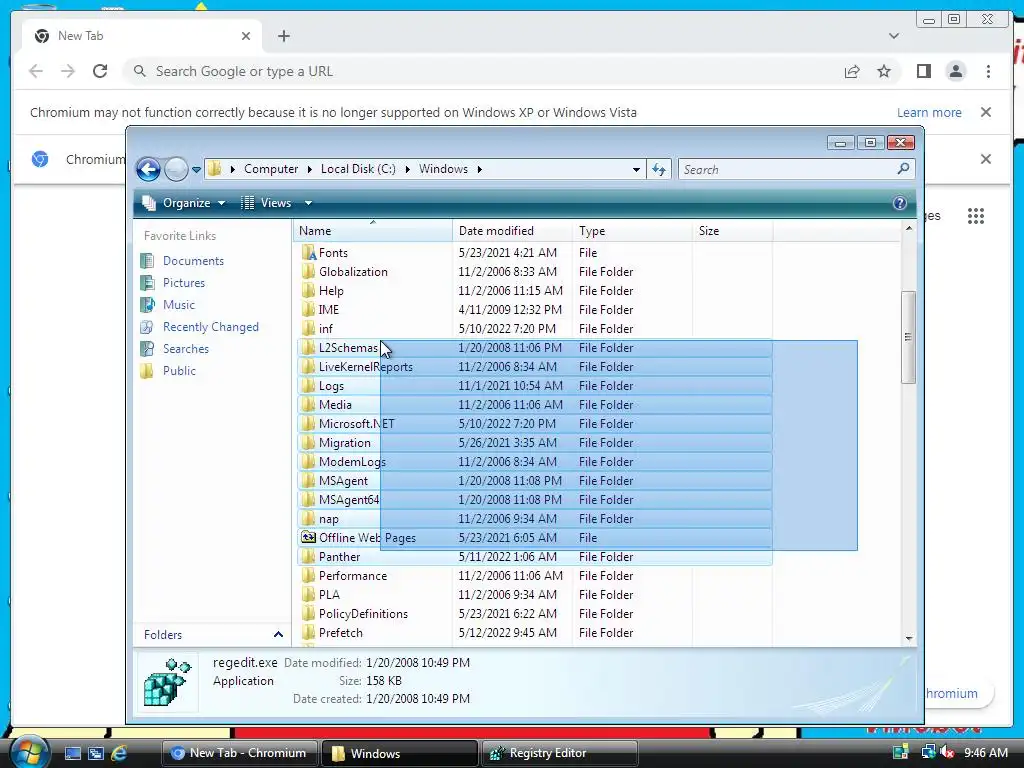Image resolution: width=1024 pixels, height=768 pixels.
Task: Select the Help folder
Action: (330, 291)
